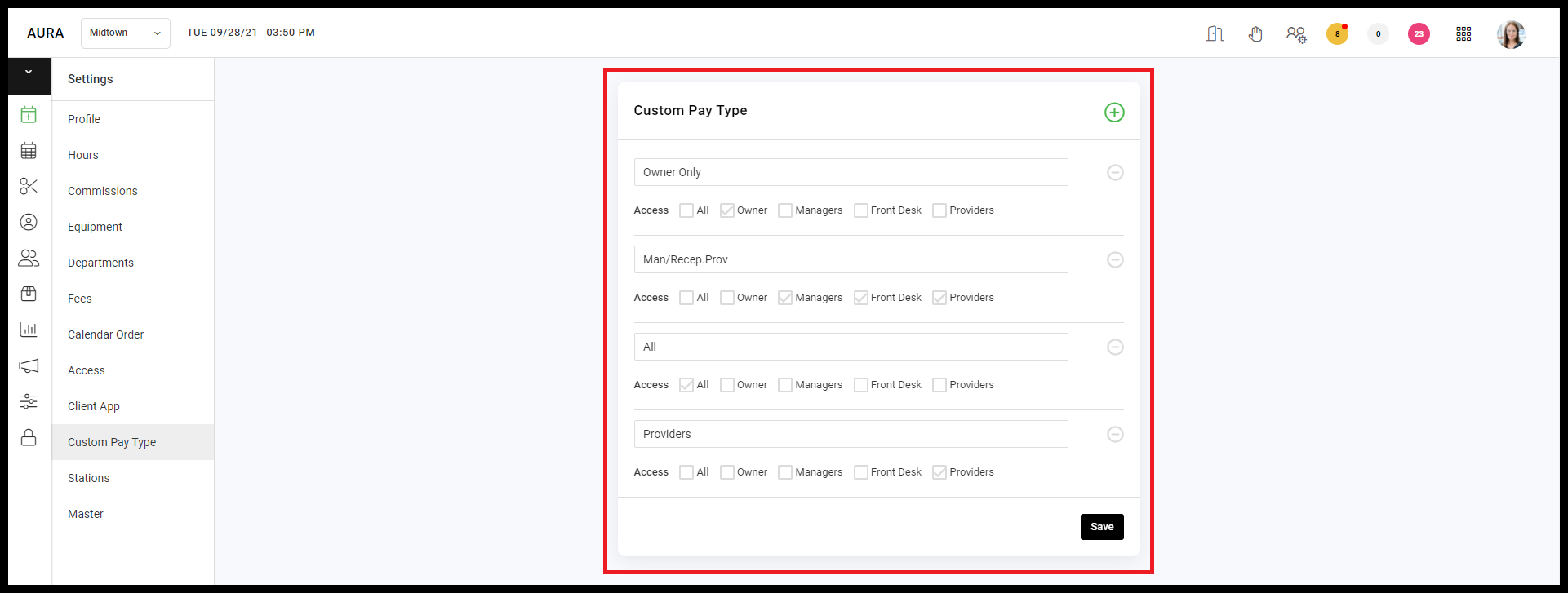Click the door check-out icon in header

[x=1215, y=33]
